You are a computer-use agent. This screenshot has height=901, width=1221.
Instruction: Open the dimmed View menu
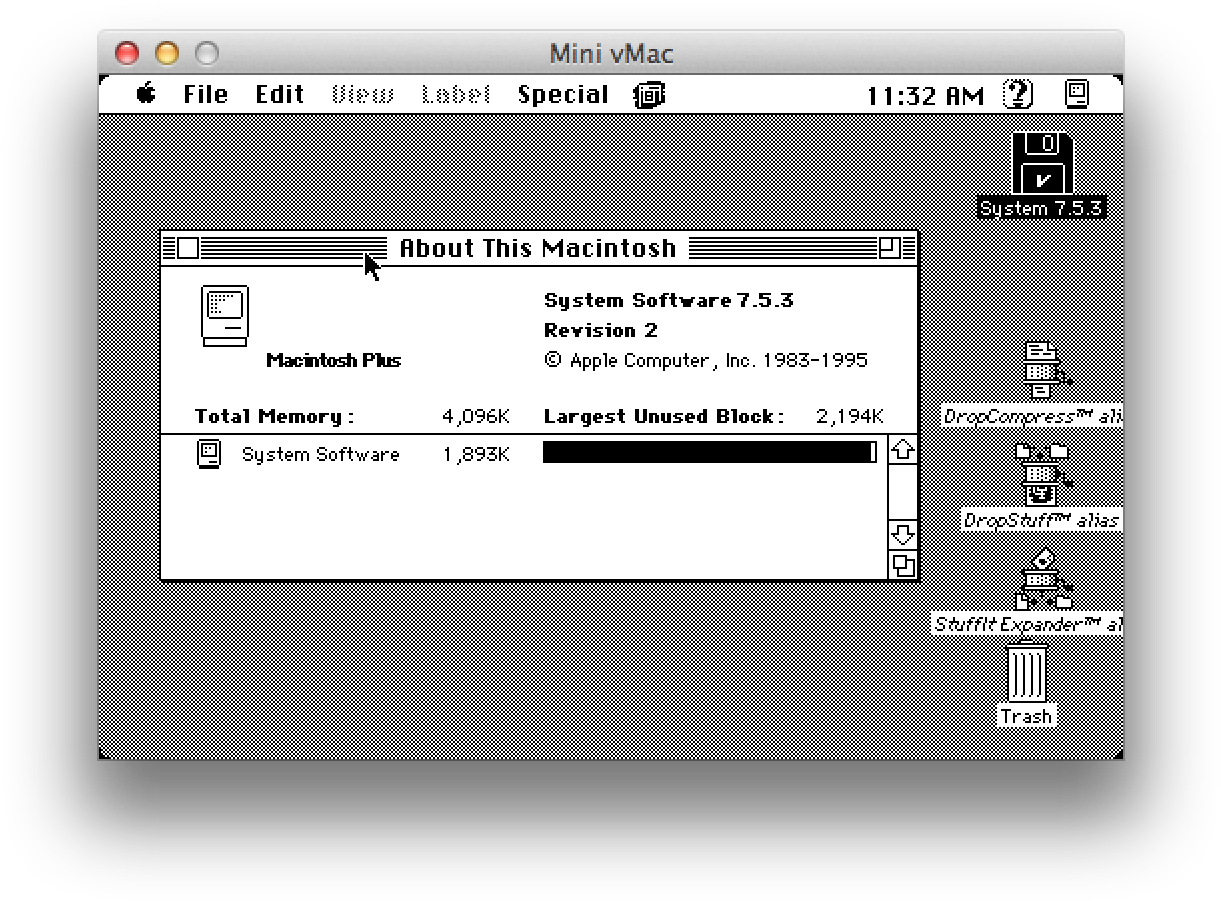pyautogui.click(x=362, y=95)
